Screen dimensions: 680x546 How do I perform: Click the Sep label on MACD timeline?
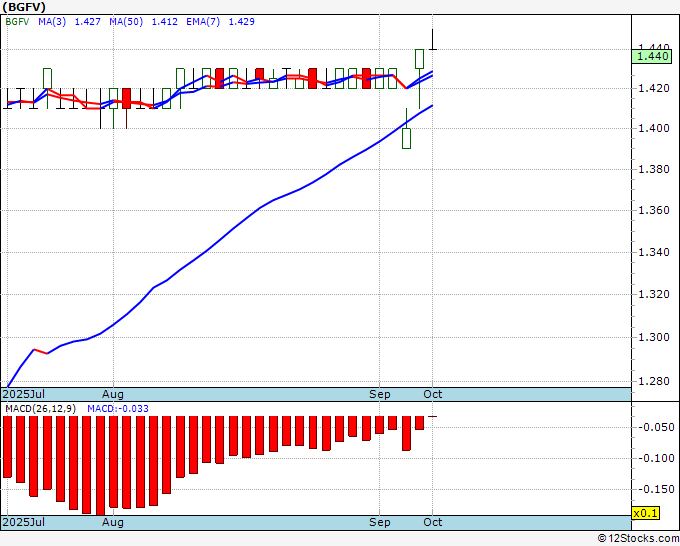point(379,522)
